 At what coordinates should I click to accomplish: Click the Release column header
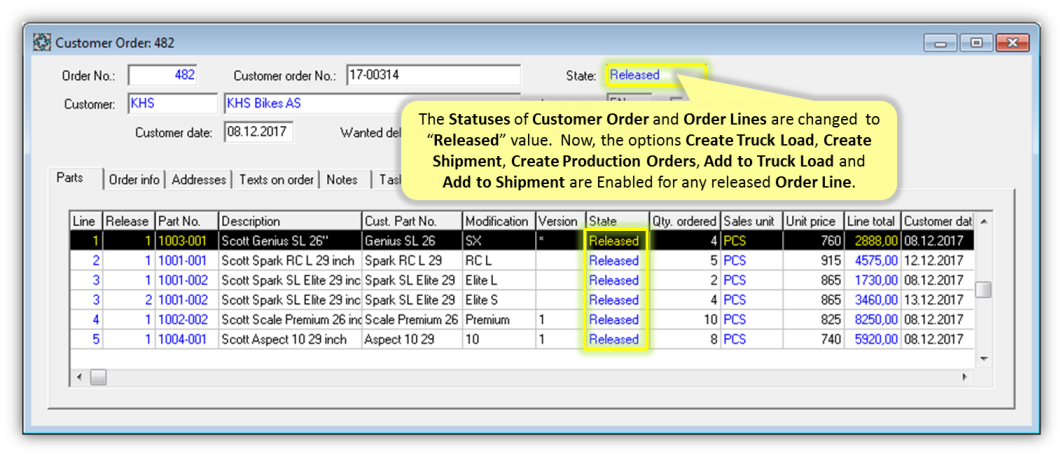pyautogui.click(x=128, y=221)
